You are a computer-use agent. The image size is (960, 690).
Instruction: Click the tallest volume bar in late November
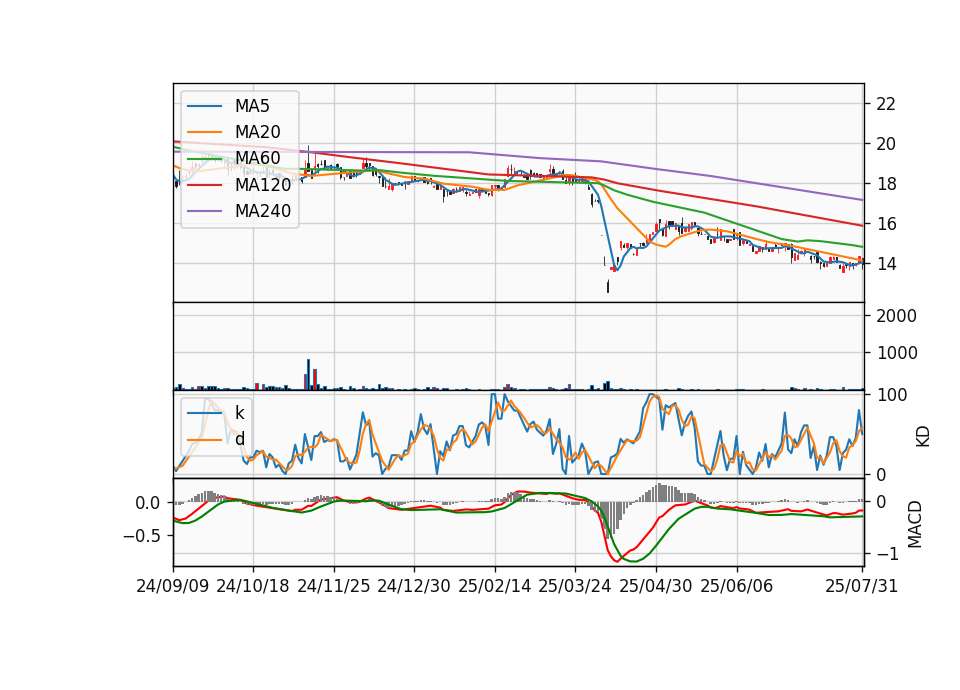(x=309, y=375)
